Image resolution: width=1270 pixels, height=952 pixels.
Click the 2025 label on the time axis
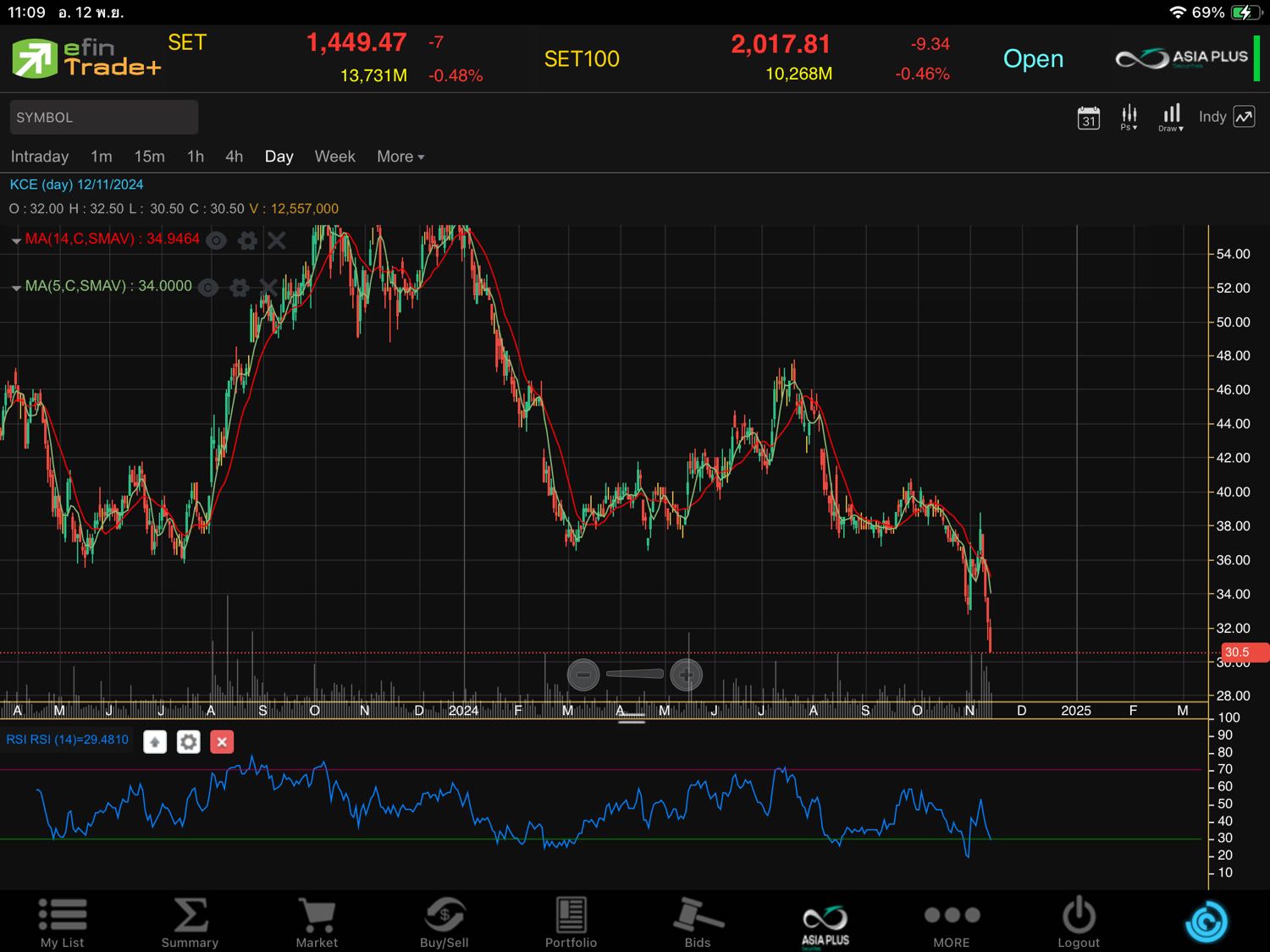1076,711
